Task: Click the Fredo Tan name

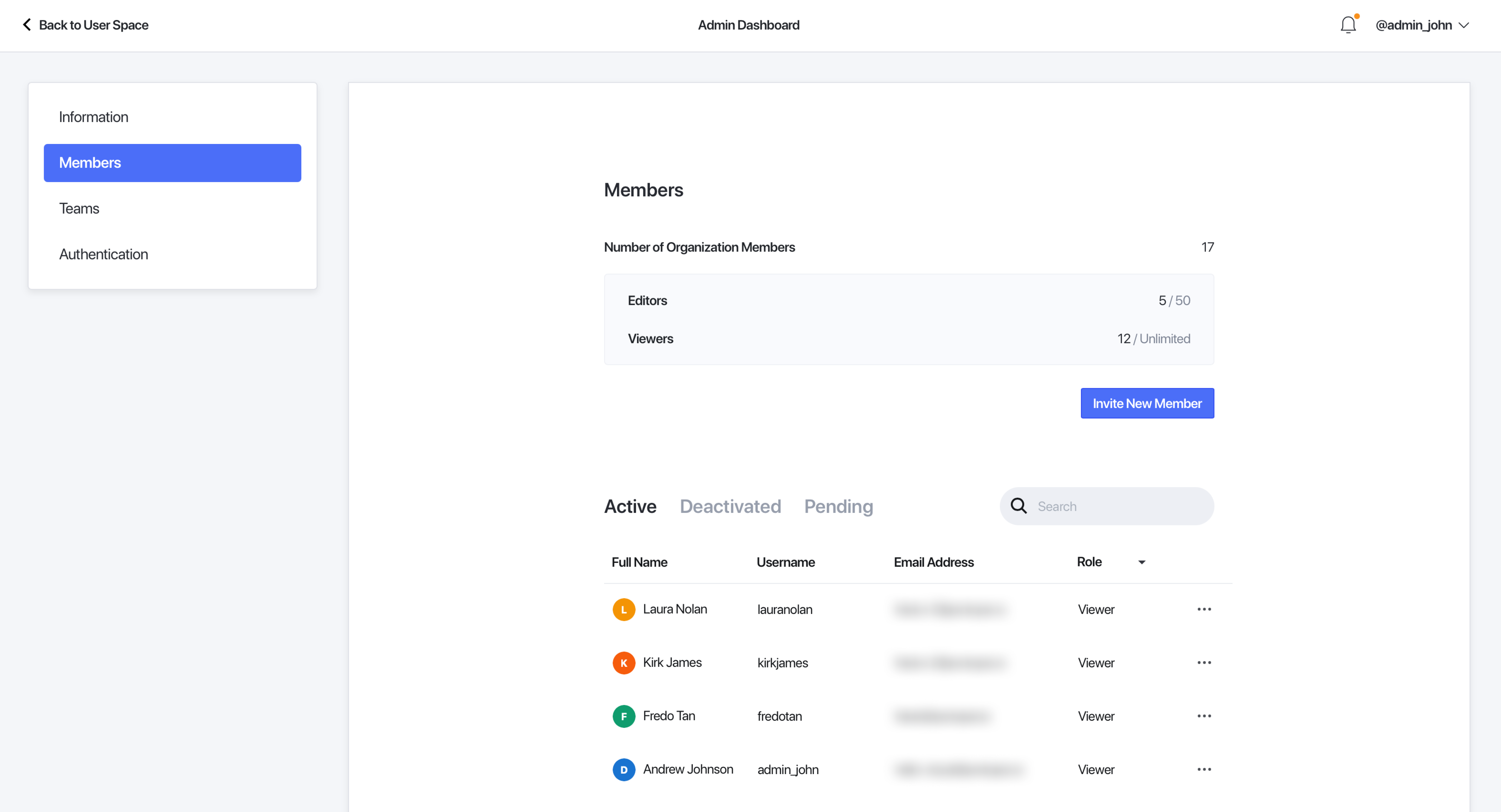Action: [669, 716]
